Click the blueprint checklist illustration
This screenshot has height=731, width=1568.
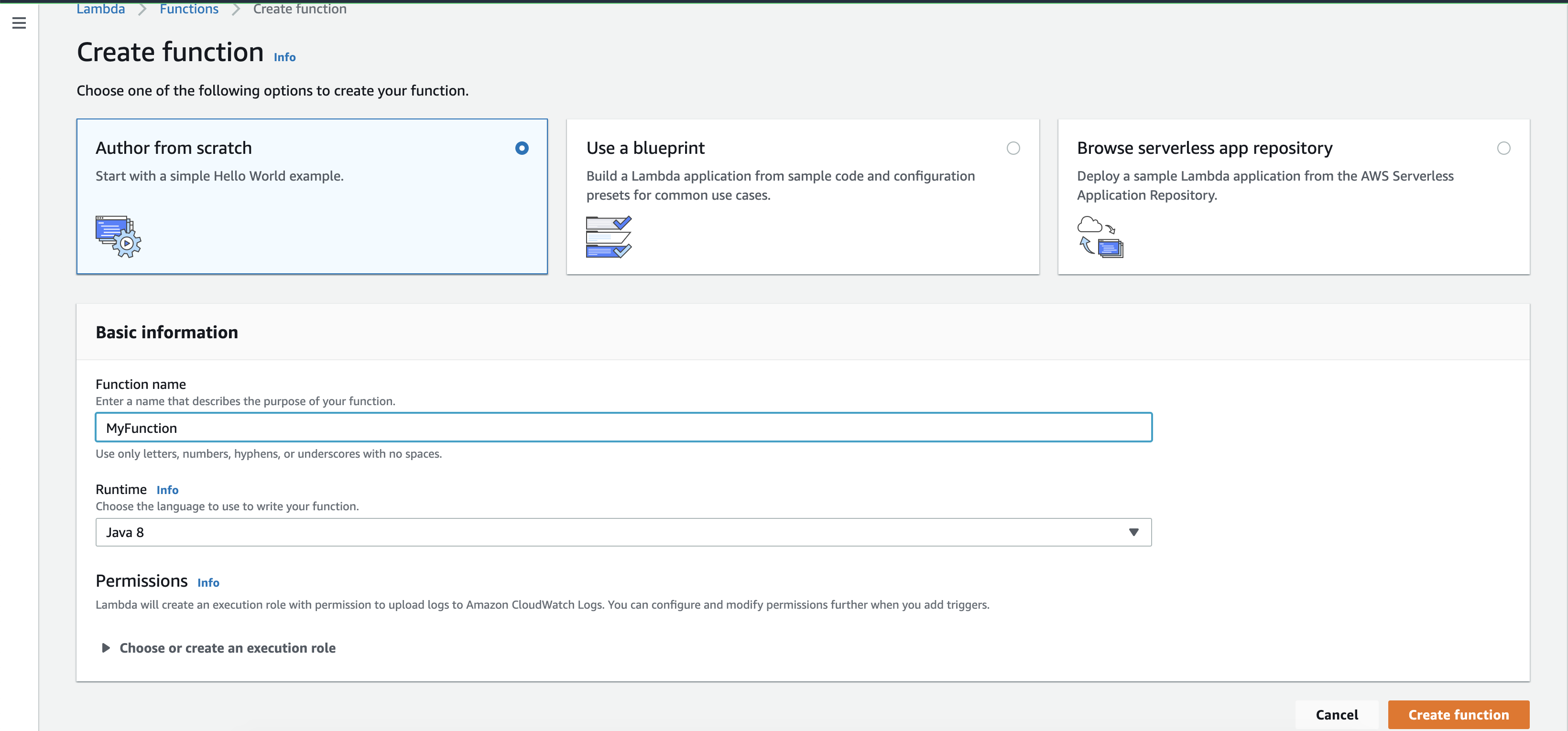(608, 237)
